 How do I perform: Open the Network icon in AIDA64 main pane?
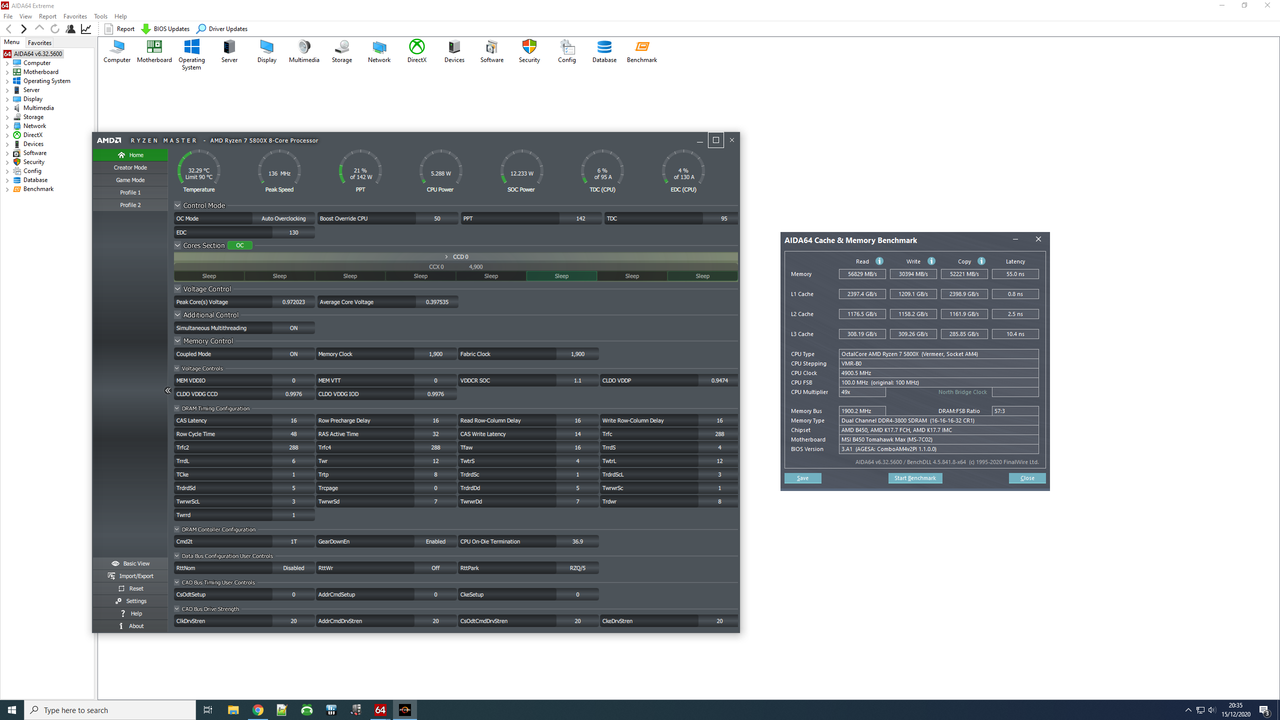379,47
